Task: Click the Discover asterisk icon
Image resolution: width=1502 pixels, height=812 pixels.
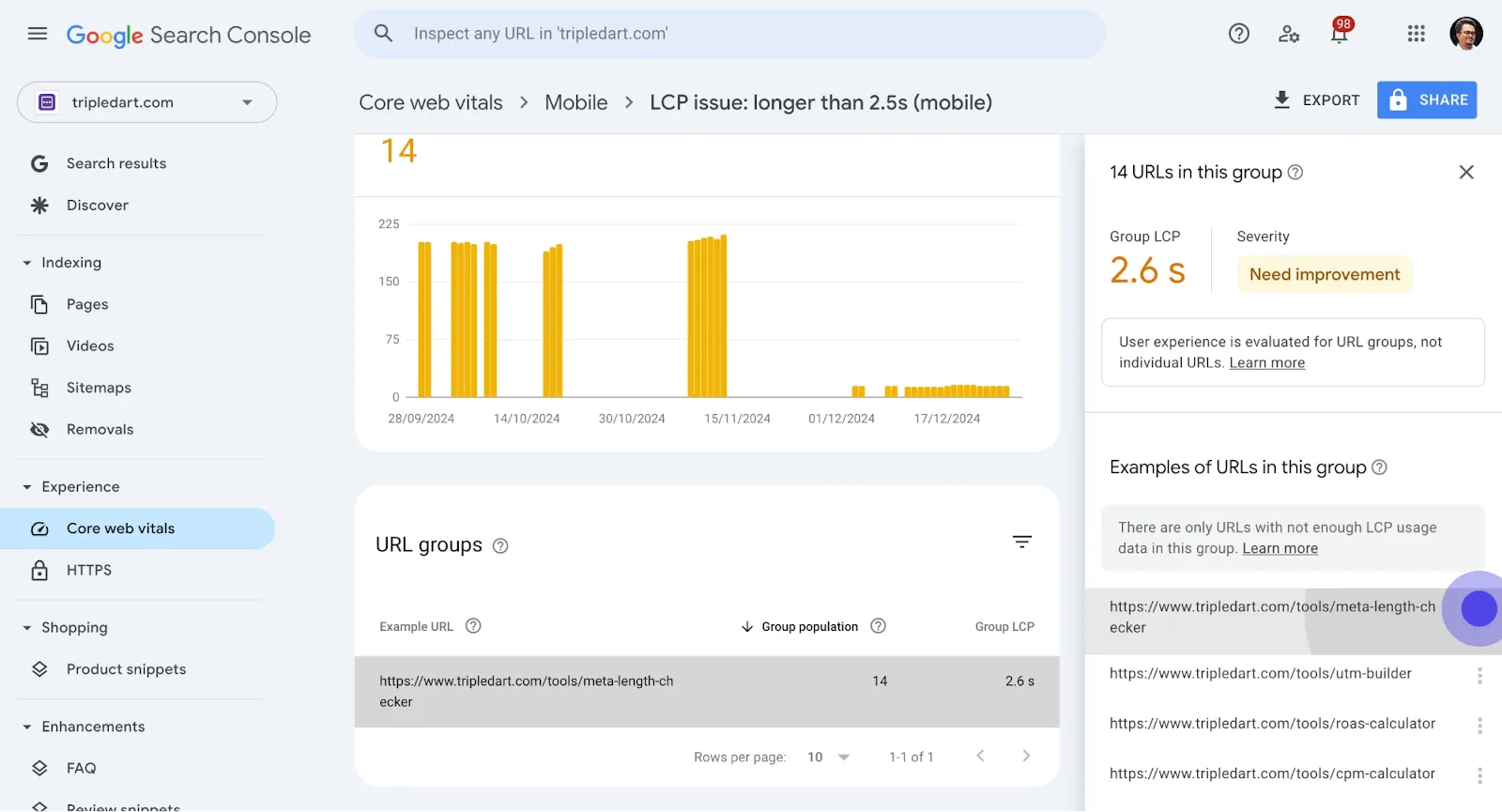Action: [39, 206]
